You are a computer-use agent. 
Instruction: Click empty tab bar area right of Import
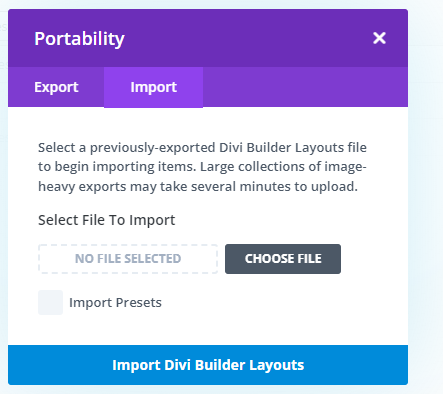click(x=305, y=87)
